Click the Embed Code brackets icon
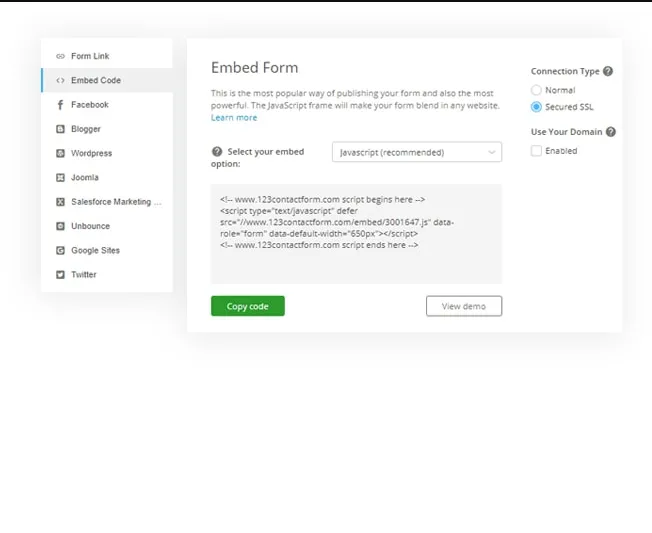652x533 pixels. (60, 80)
